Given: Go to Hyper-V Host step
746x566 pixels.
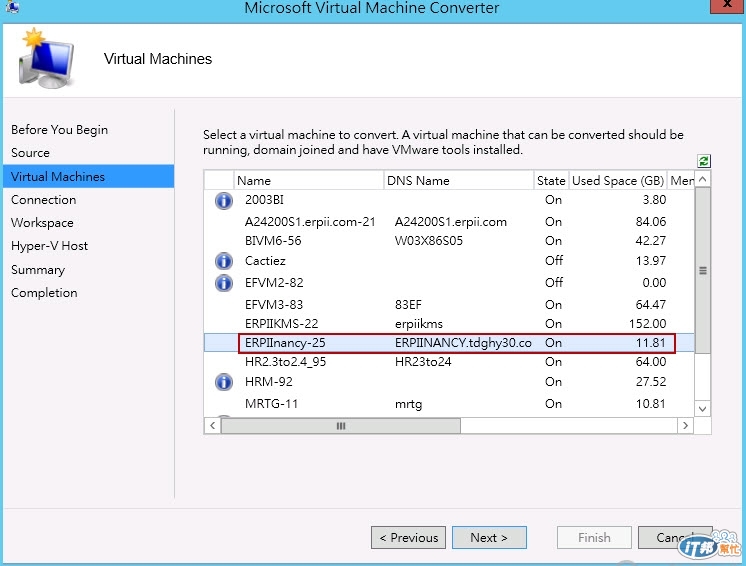Looking at the screenshot, I should [49, 246].
